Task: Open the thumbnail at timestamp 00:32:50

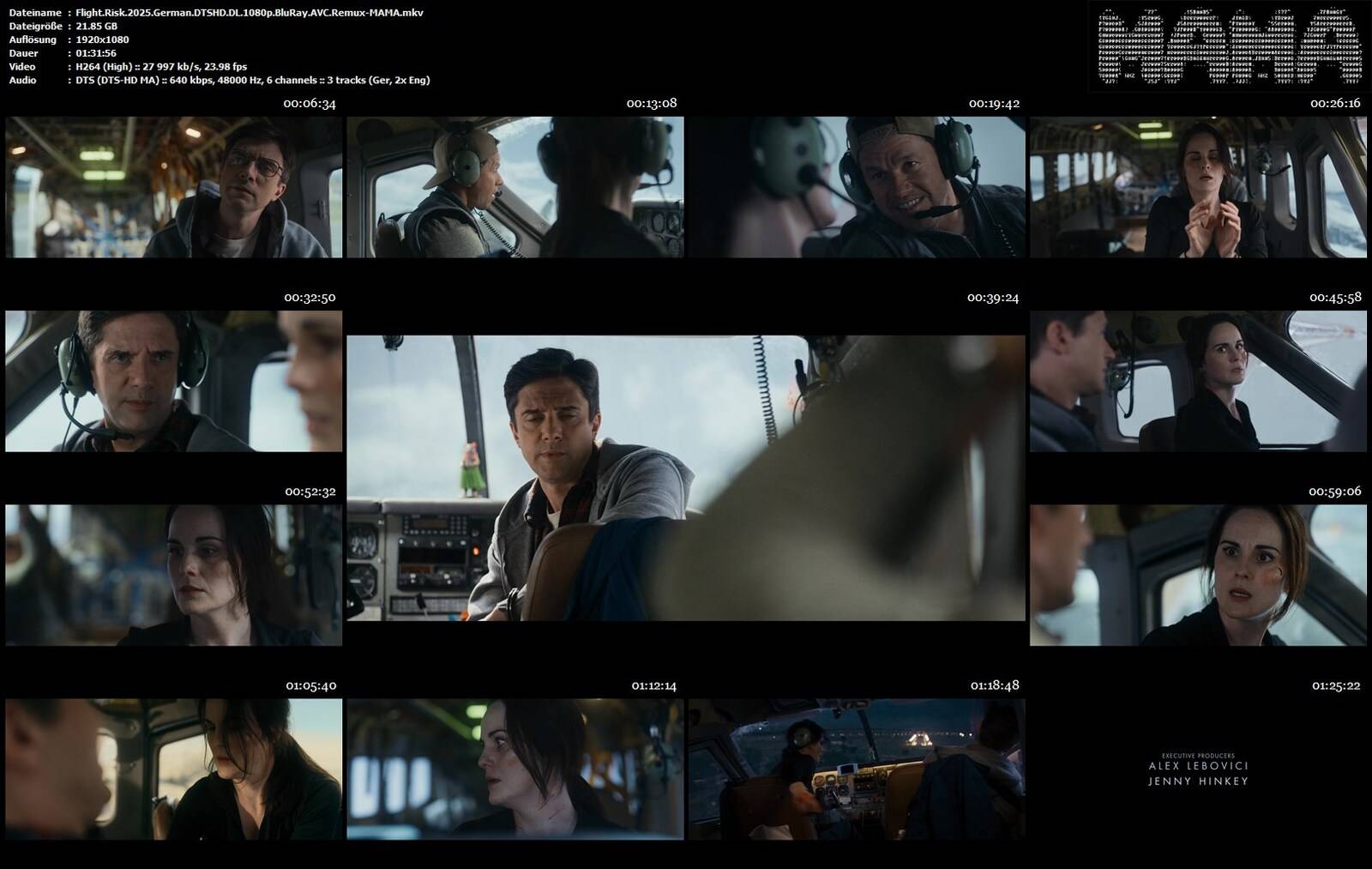Action: (173, 381)
